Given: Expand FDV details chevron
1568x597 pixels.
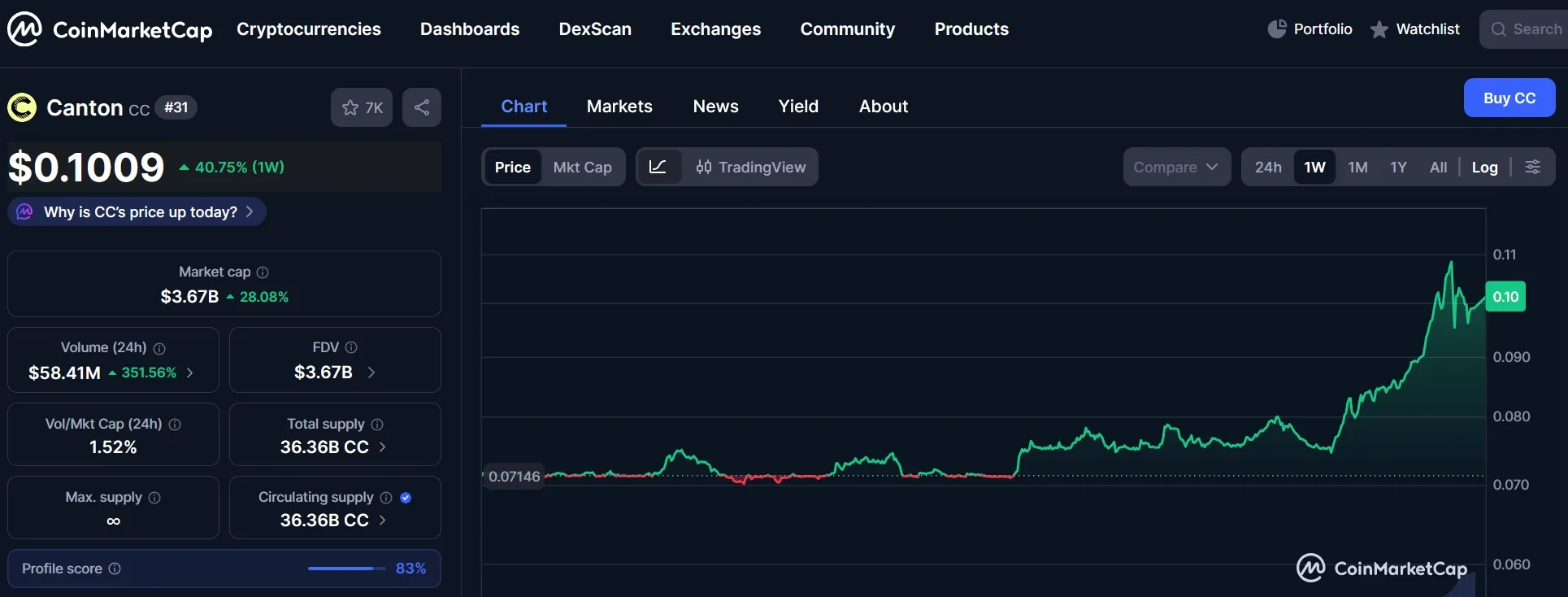Looking at the screenshot, I should pos(371,373).
